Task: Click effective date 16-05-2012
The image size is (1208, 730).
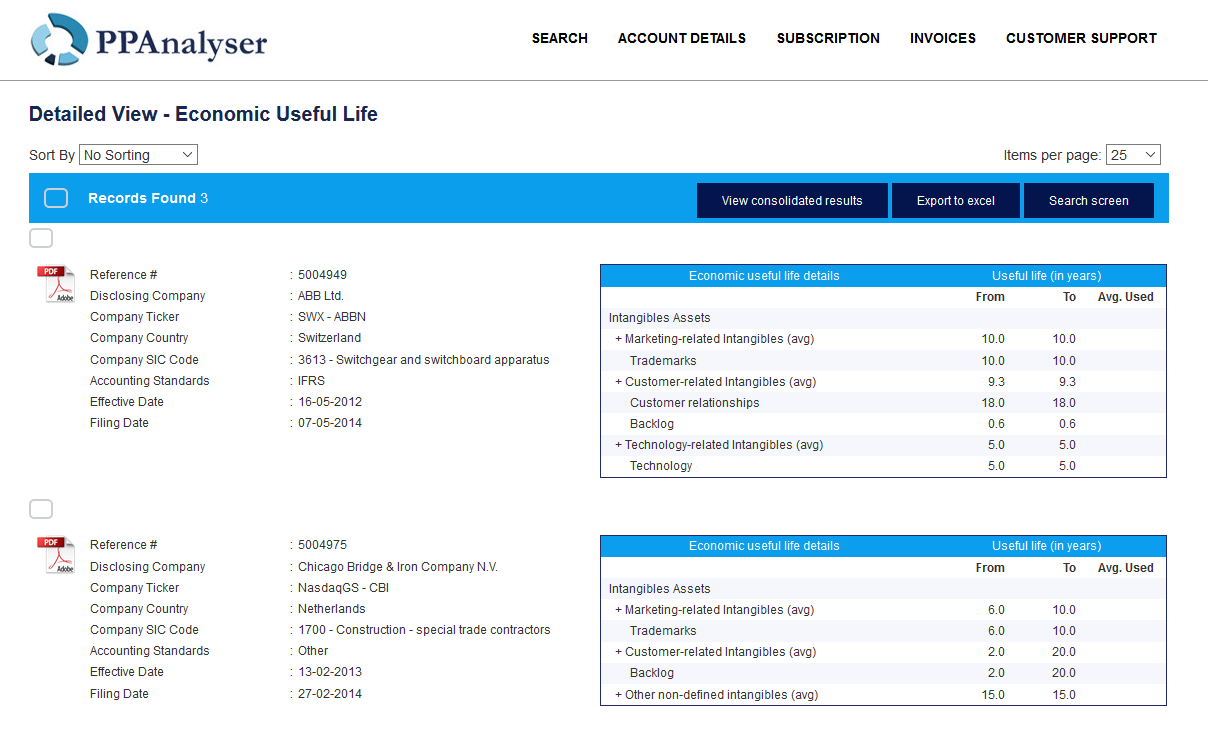Action: pyautogui.click(x=330, y=402)
